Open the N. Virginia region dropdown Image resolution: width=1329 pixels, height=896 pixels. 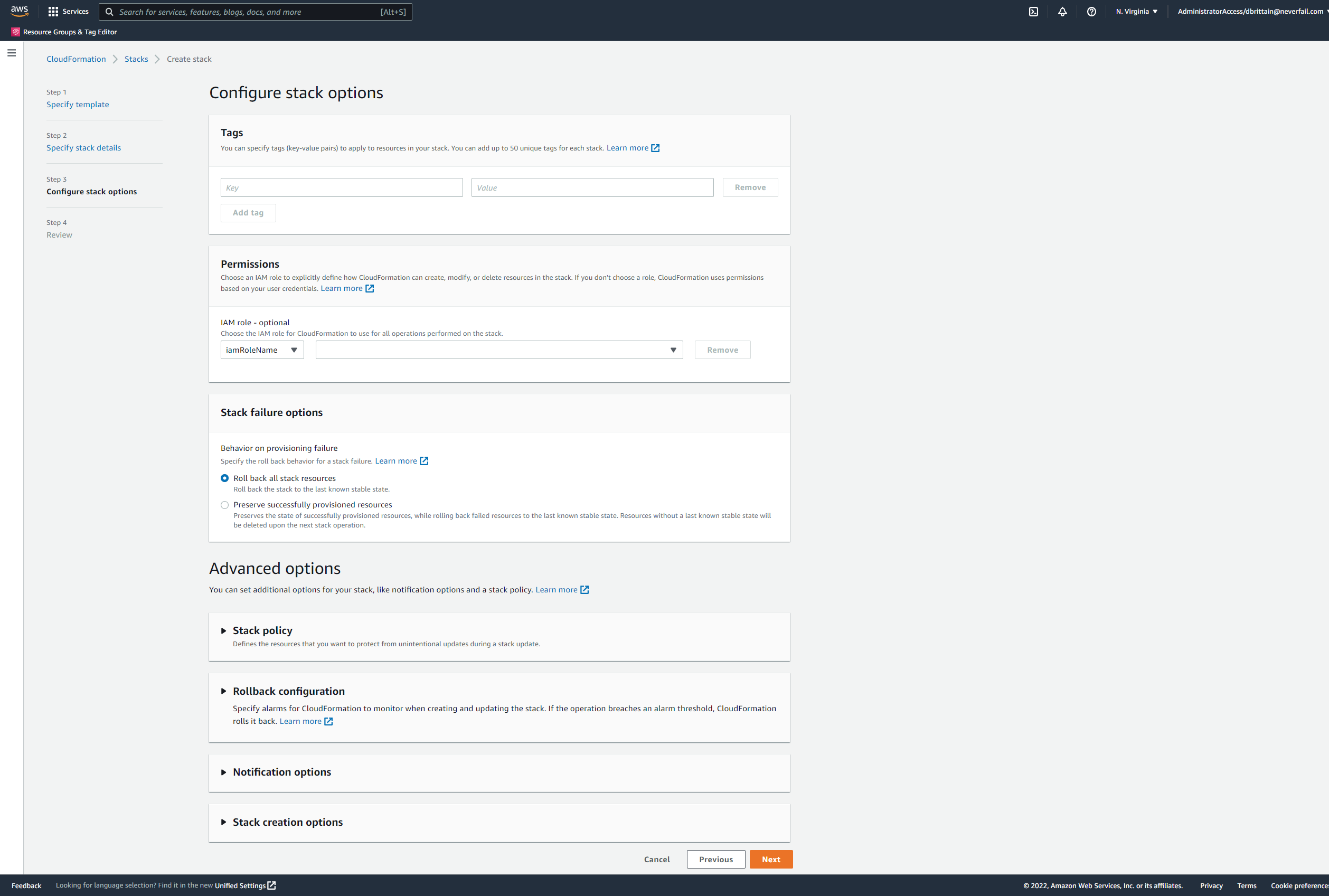[1136, 11]
